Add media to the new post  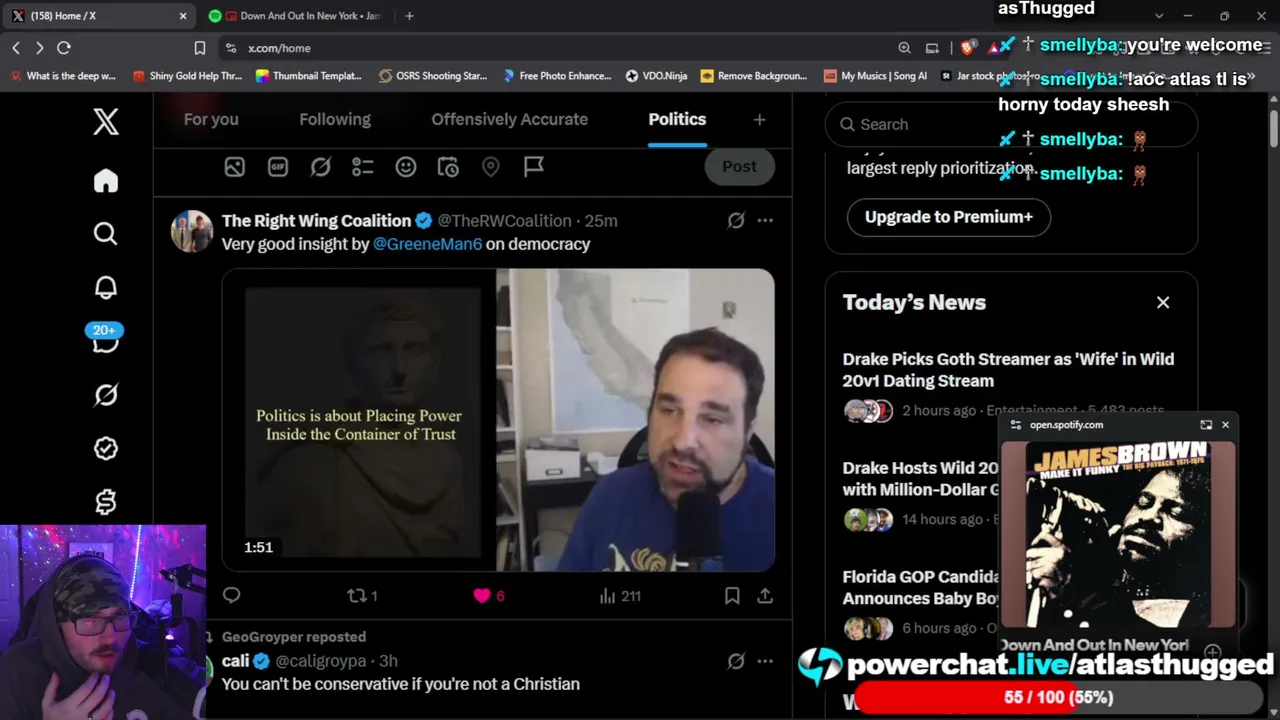click(x=234, y=167)
